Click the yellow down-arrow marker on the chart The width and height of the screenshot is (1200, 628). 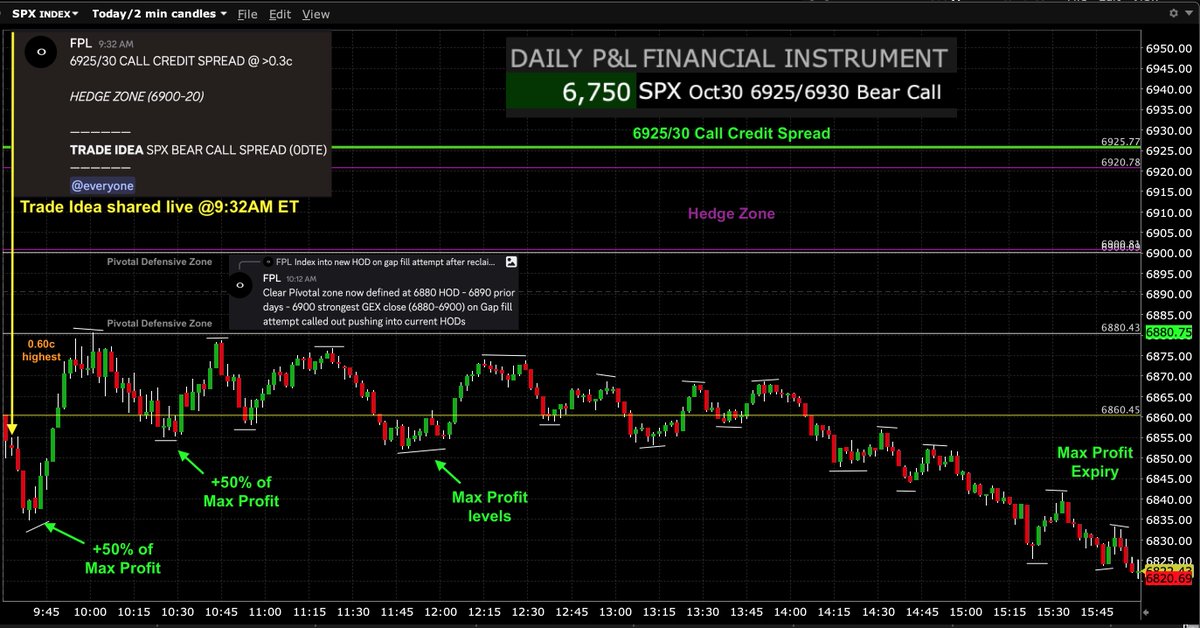click(11, 428)
